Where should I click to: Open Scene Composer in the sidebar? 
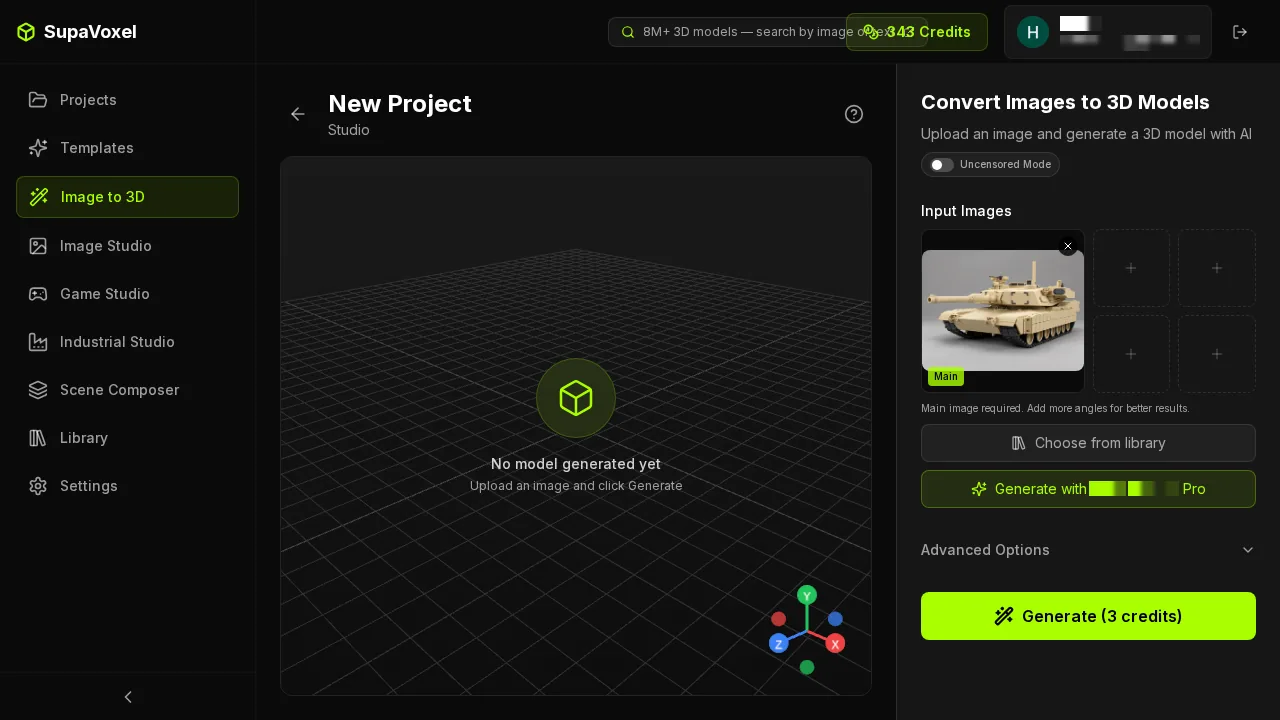point(127,390)
